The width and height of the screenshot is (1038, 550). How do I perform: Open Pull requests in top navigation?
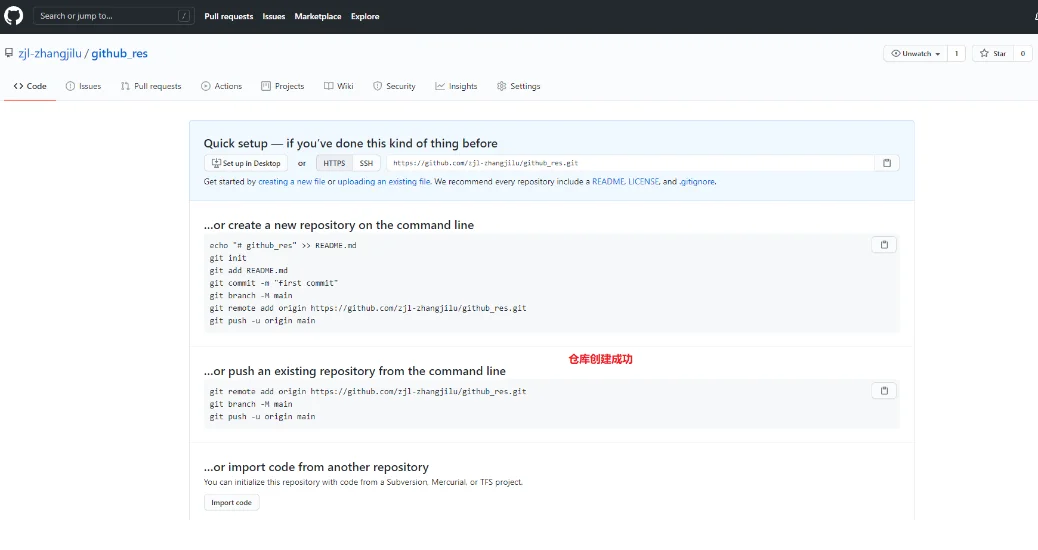229,16
